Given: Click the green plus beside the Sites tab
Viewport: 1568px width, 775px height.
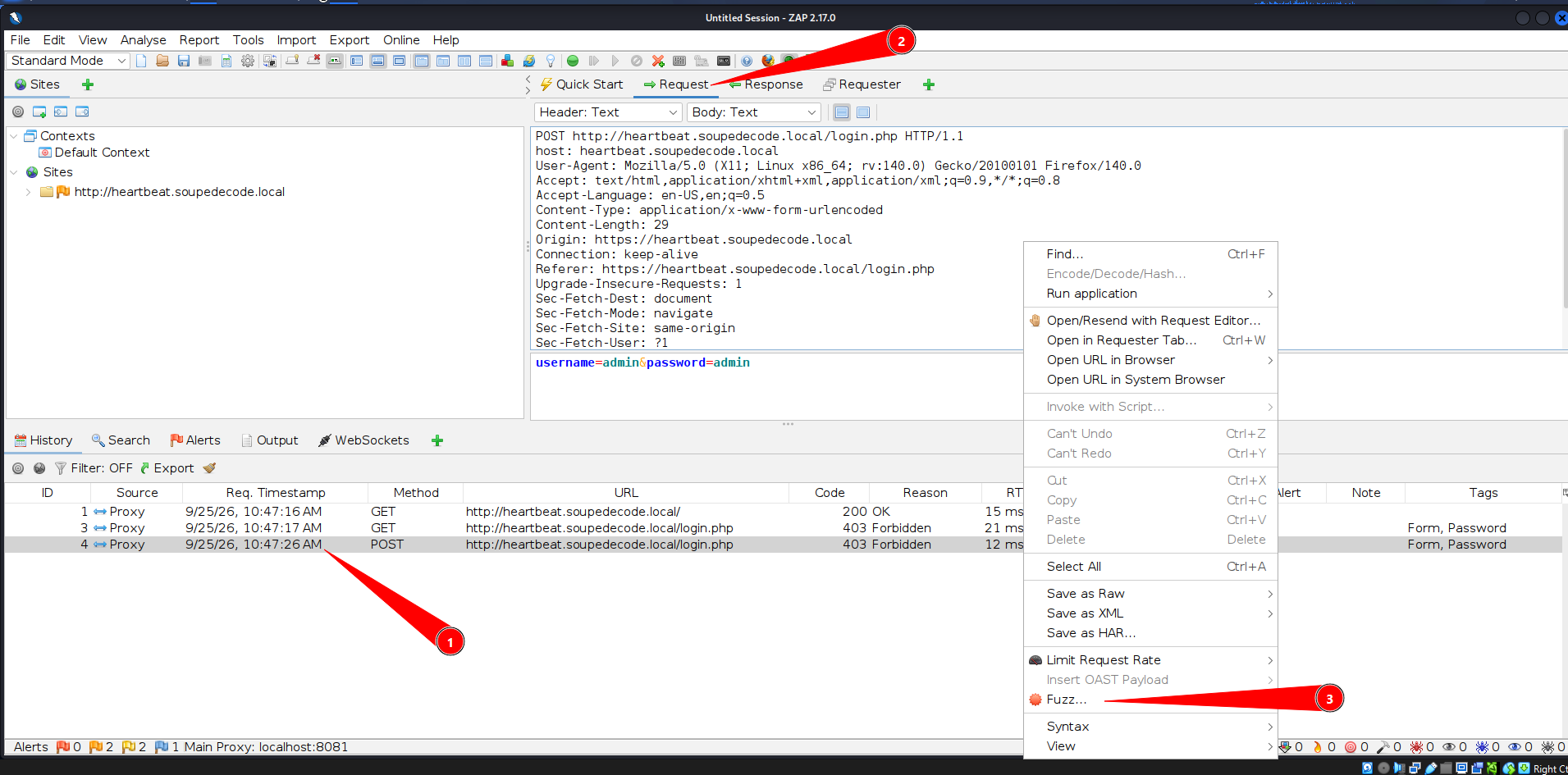Looking at the screenshot, I should coord(88,84).
